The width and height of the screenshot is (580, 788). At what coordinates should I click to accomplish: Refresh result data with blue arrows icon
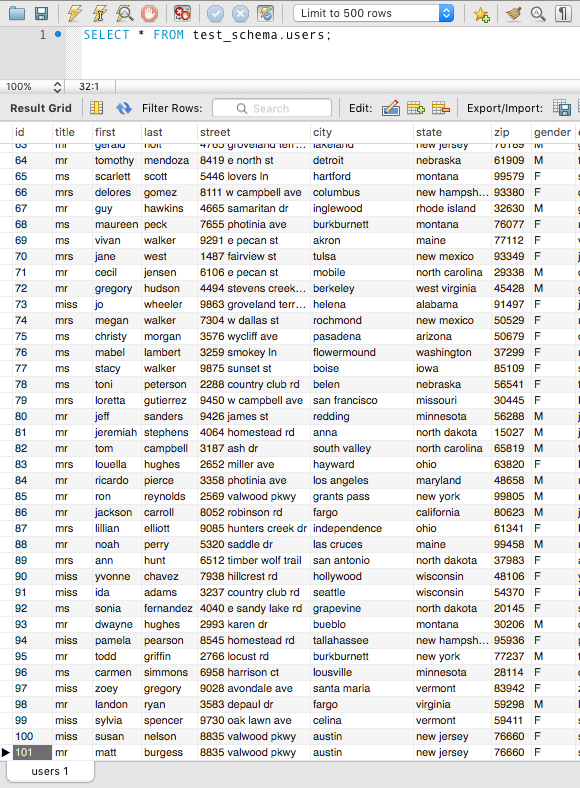pos(124,108)
